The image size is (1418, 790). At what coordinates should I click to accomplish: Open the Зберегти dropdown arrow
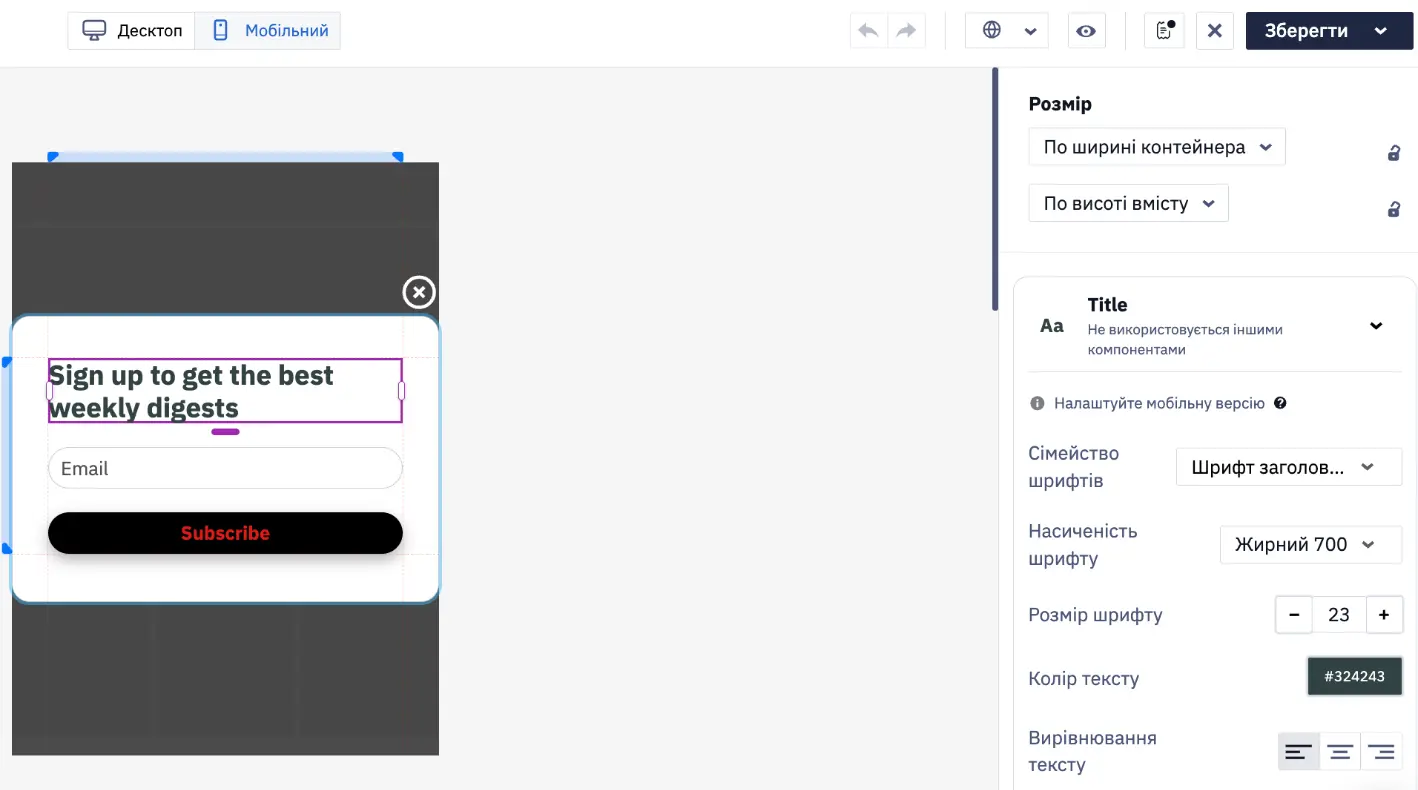coord(1381,30)
